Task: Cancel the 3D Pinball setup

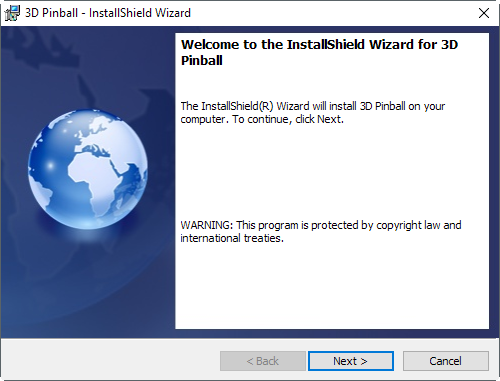Action: [x=446, y=361]
